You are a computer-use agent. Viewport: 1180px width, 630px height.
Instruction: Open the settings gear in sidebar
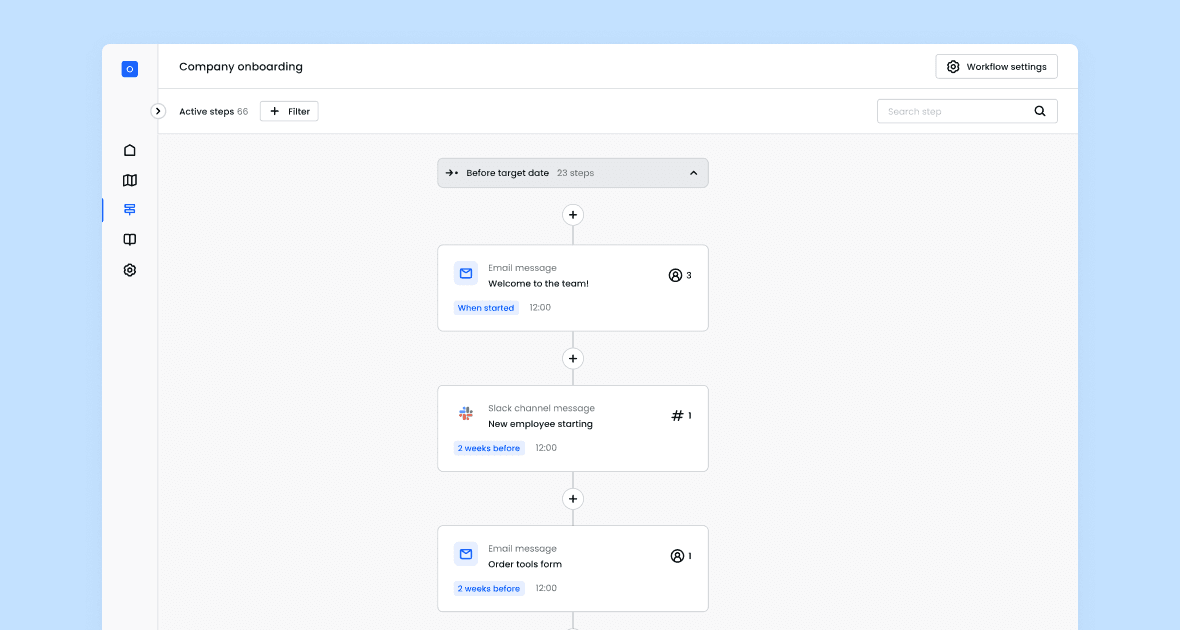tap(129, 269)
